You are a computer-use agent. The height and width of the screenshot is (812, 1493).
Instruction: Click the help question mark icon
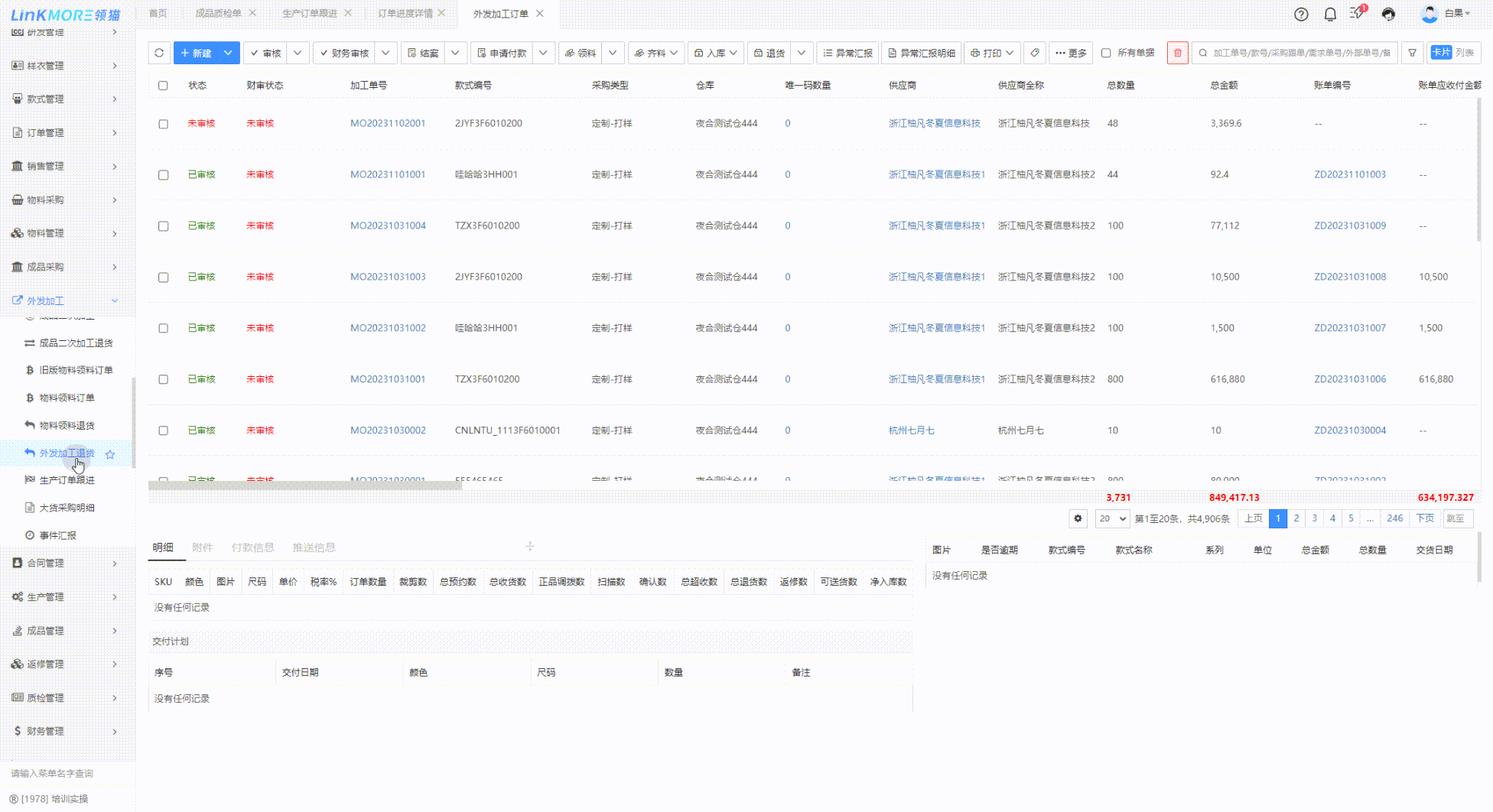point(1300,14)
